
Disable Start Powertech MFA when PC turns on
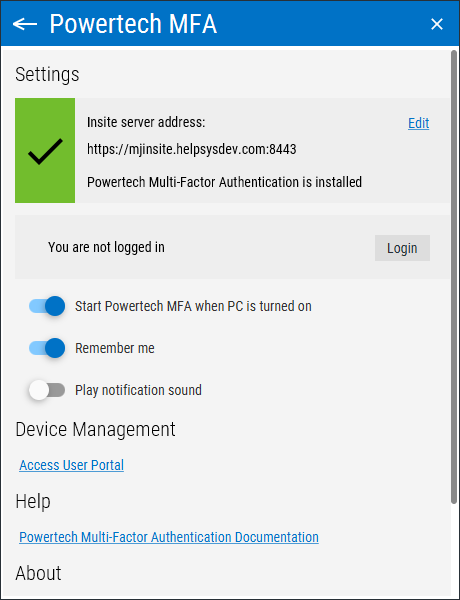(47, 306)
